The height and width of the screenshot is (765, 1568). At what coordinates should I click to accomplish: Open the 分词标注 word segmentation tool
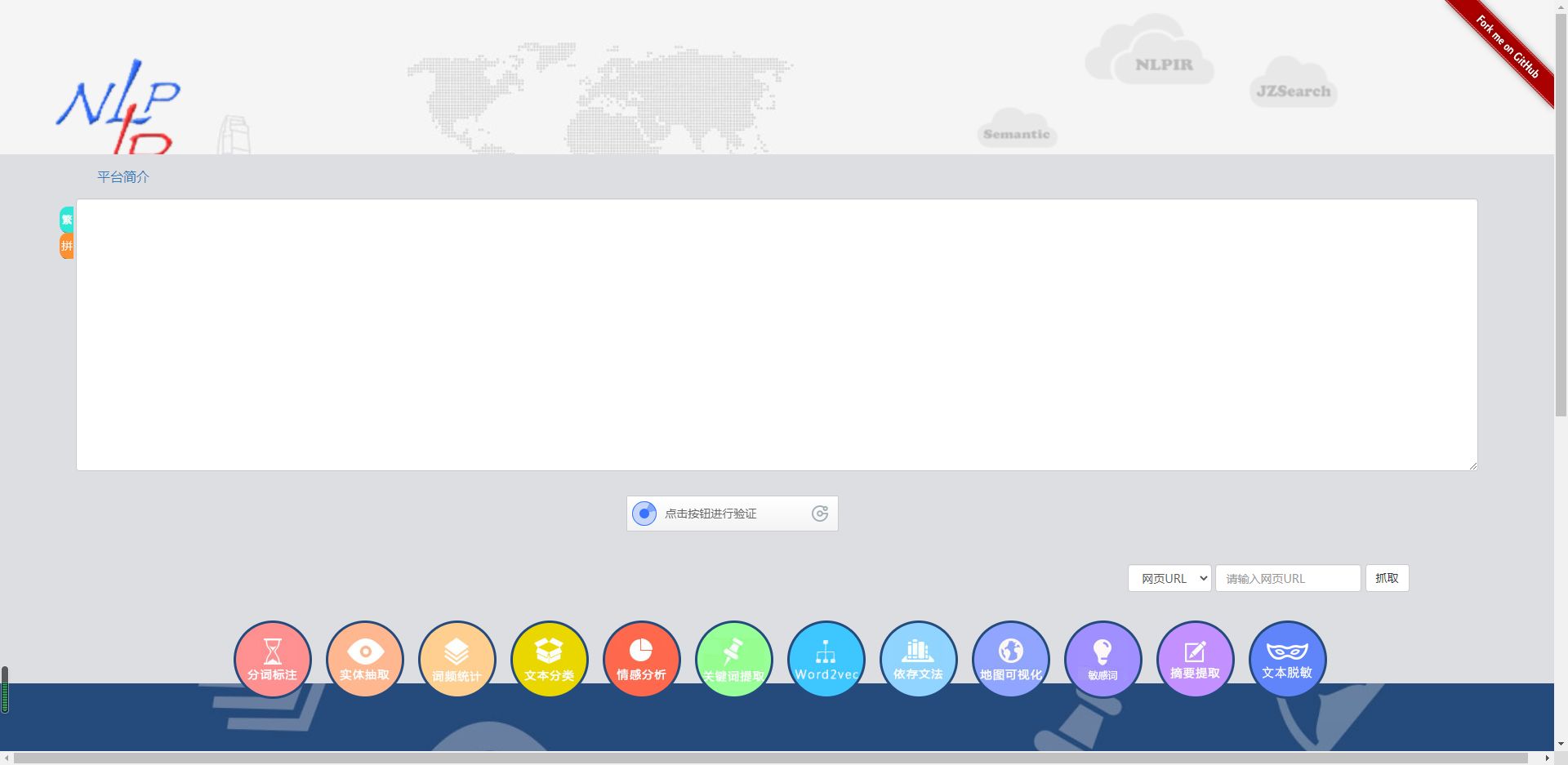tap(273, 659)
